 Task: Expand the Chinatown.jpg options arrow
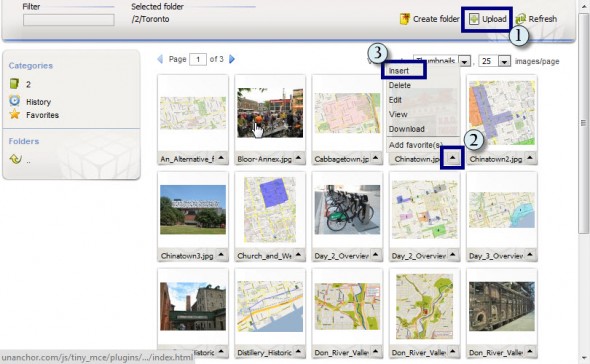pos(453,158)
